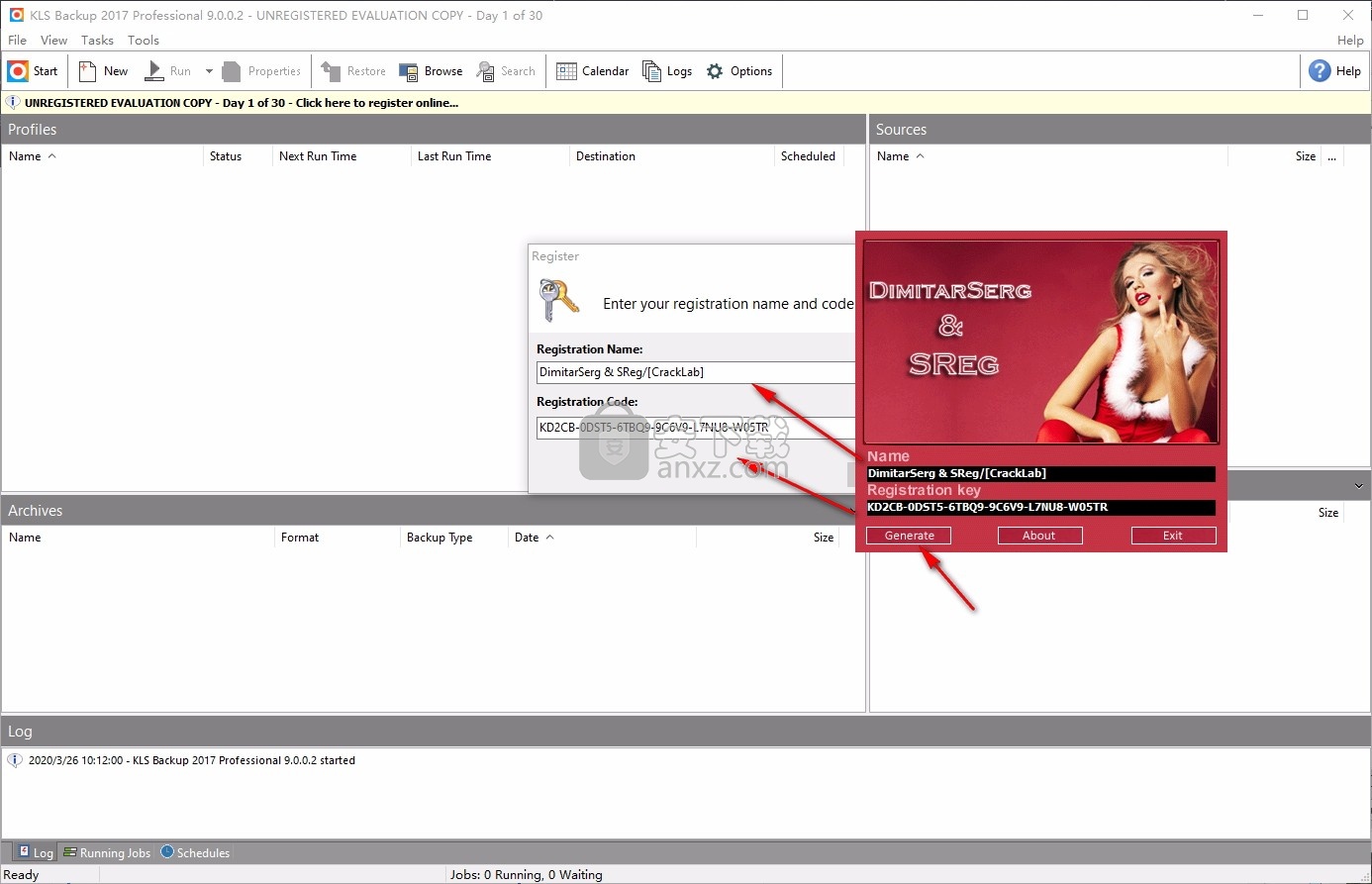The image size is (1372, 884).
Task: Open the View menu
Action: pyautogui.click(x=53, y=41)
